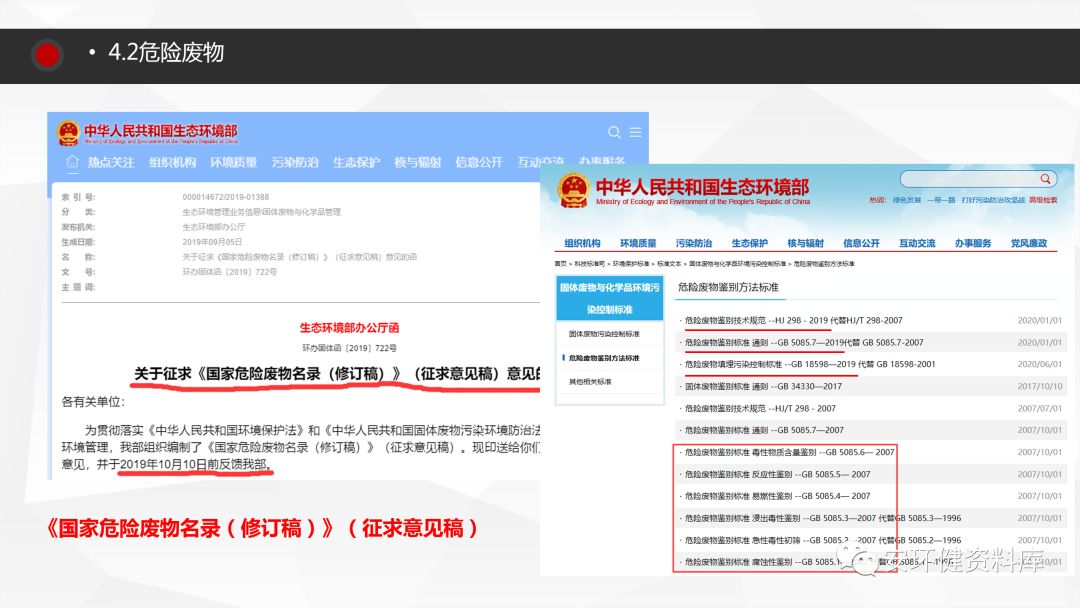Screen dimensions: 1080x608
Task: Open 热点关注 in the left site navigation
Action: point(111,163)
